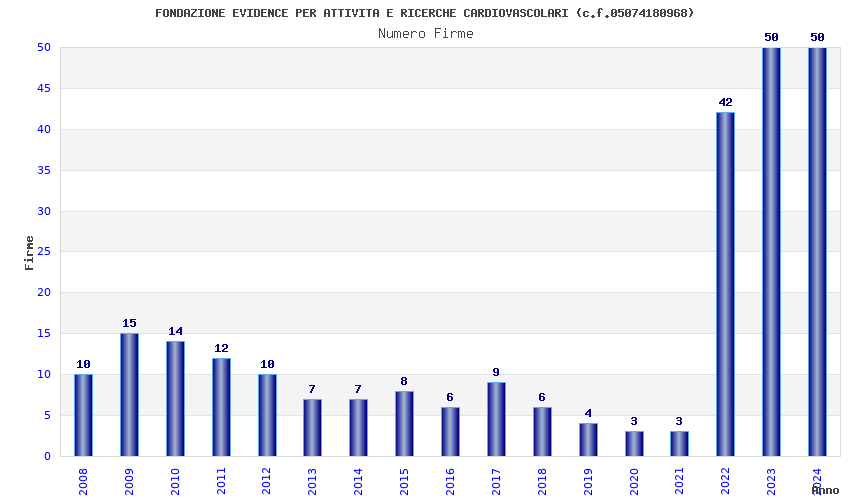Click value label 42 above the 2022 bar
Screen dimensions: 850x500
(725, 102)
